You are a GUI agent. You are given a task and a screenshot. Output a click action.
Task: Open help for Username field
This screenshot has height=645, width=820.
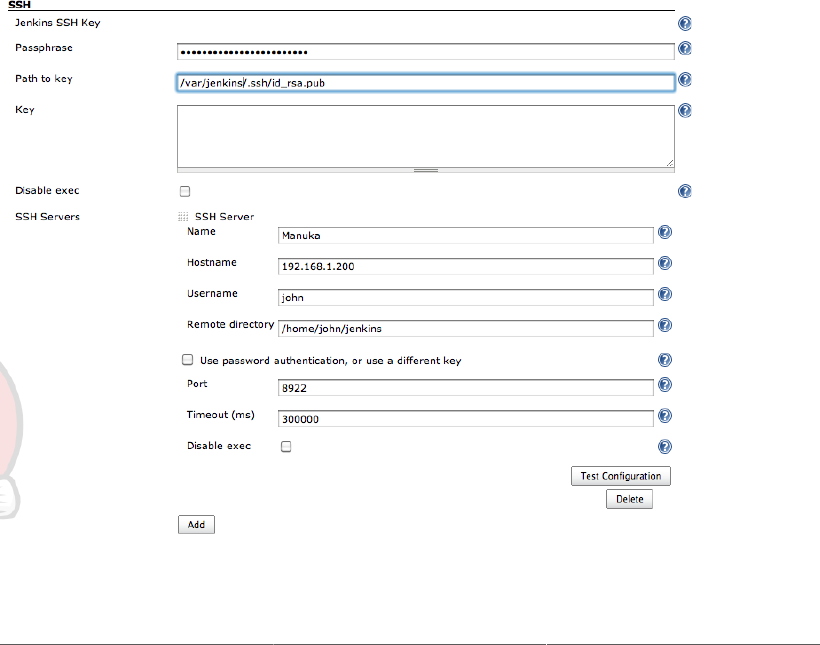coord(665,294)
